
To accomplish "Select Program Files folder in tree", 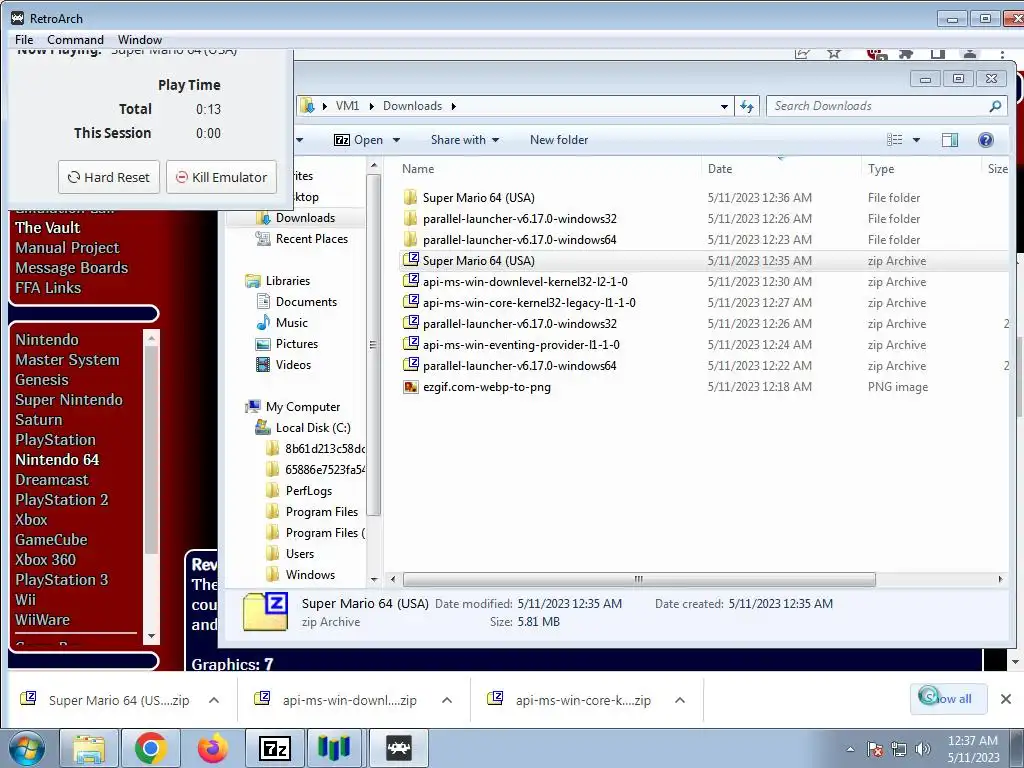I will [x=321, y=512].
